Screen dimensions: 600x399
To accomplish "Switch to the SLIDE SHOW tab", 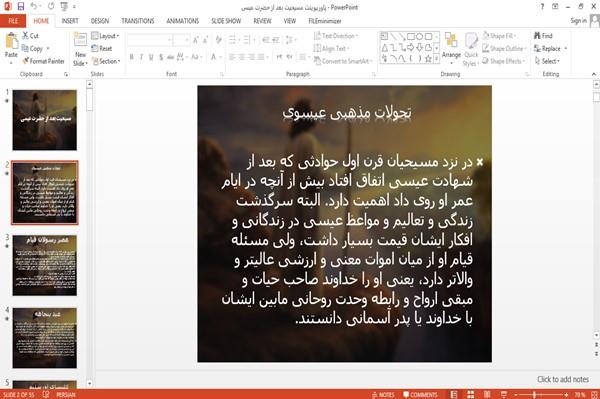I will coord(226,21).
